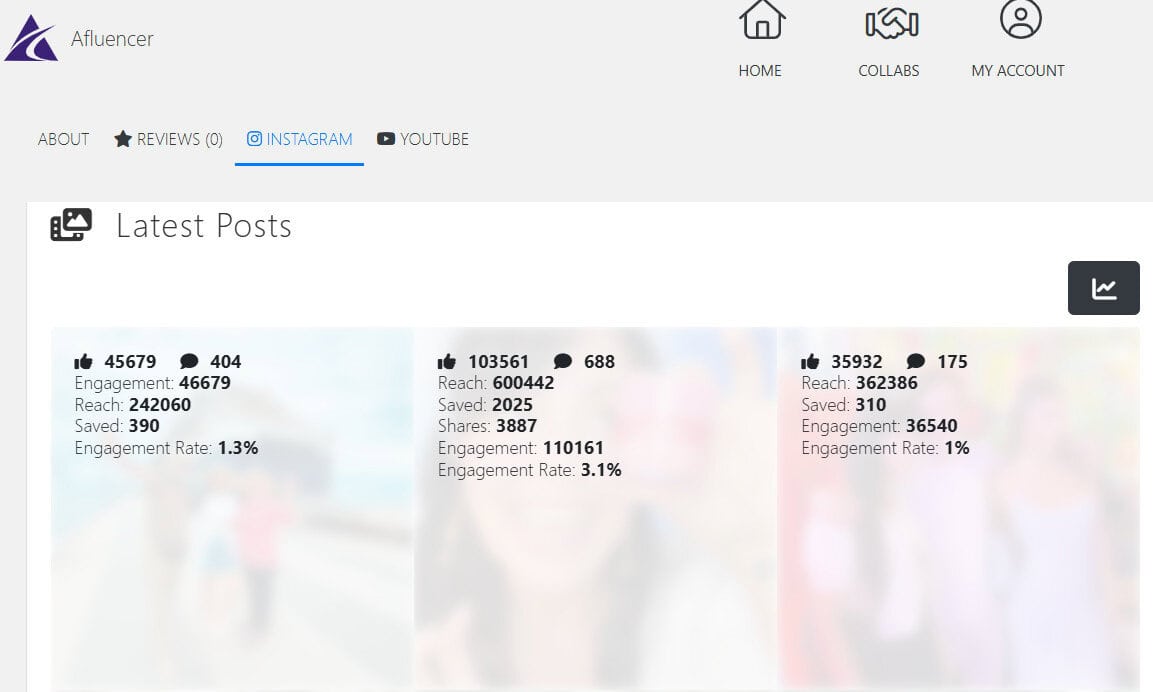The height and width of the screenshot is (692, 1153).
Task: Switch to the About tab
Action: [x=64, y=139]
